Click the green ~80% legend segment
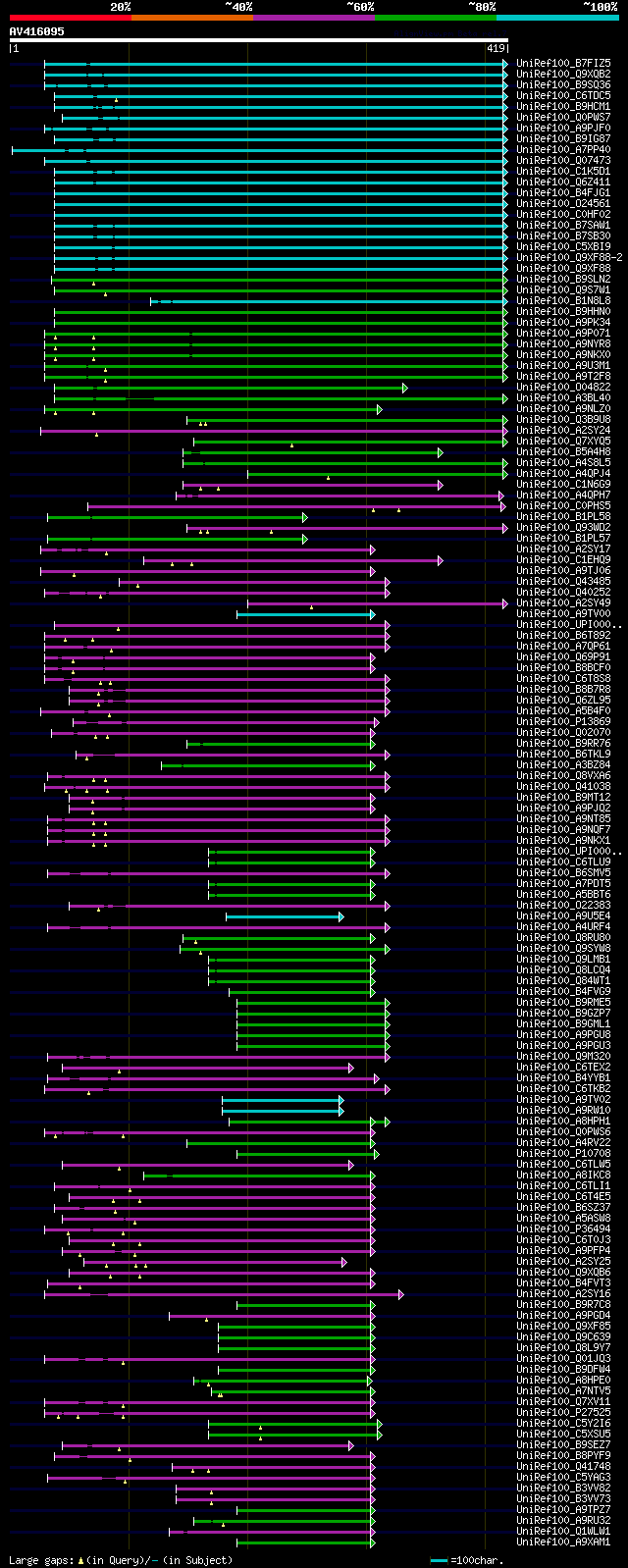 pos(436,18)
